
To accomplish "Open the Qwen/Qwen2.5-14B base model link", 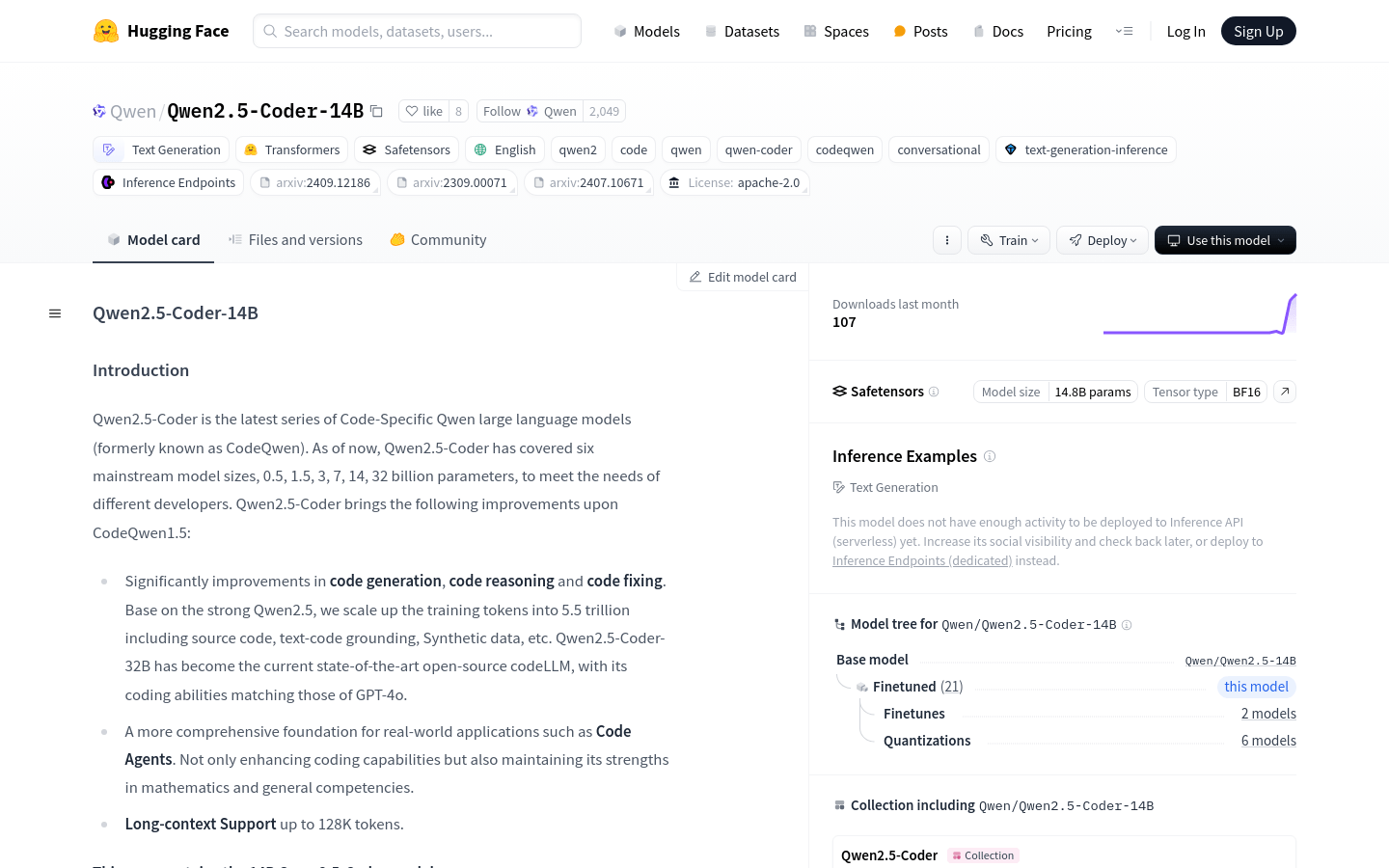I will coord(1240,661).
